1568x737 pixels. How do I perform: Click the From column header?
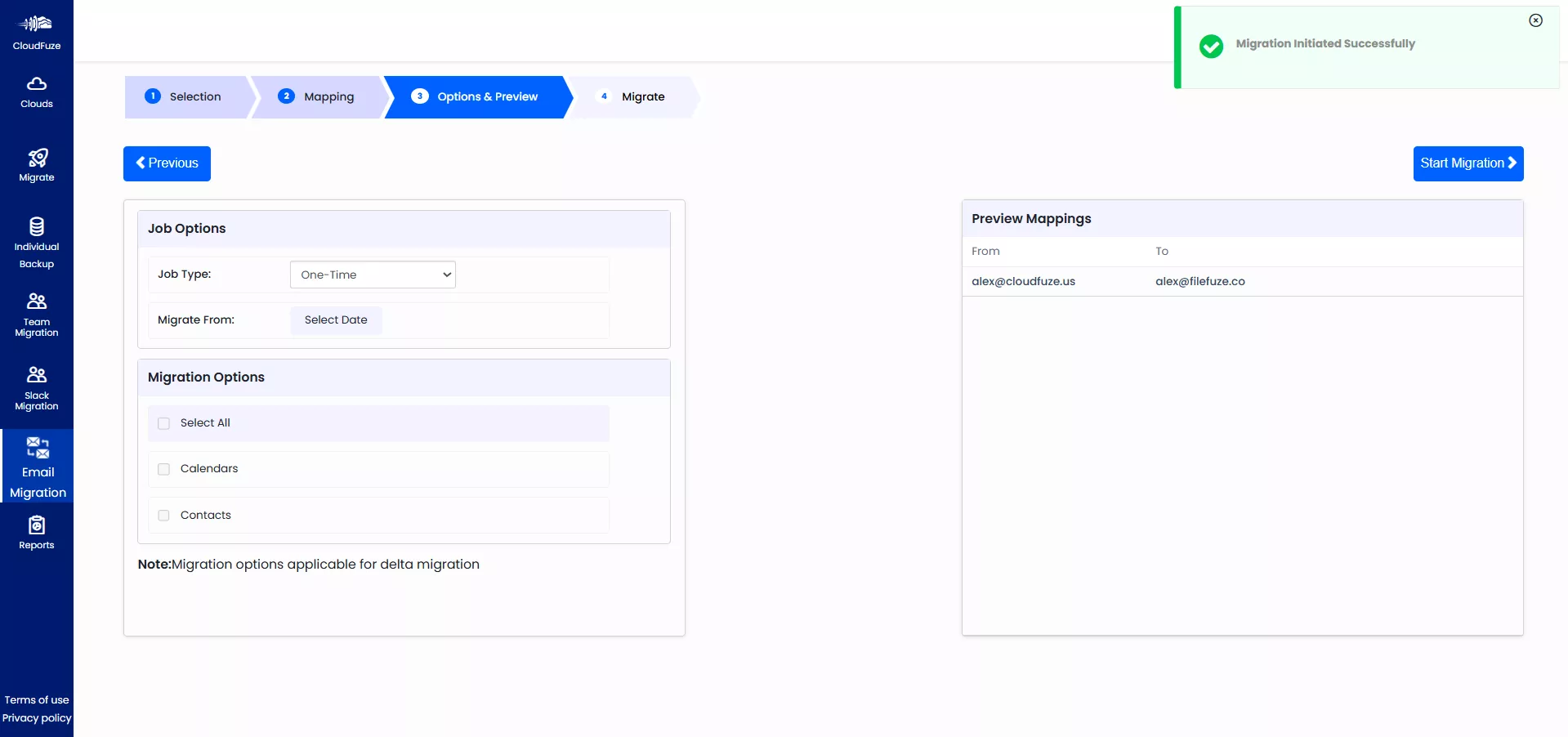985,252
